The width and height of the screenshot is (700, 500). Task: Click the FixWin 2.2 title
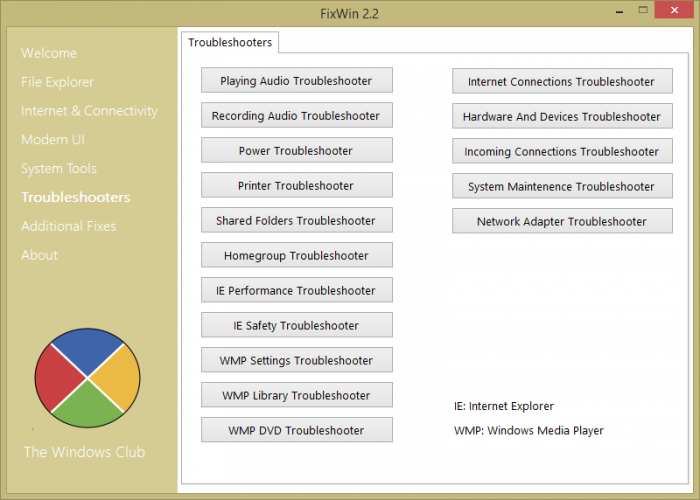[x=350, y=14]
